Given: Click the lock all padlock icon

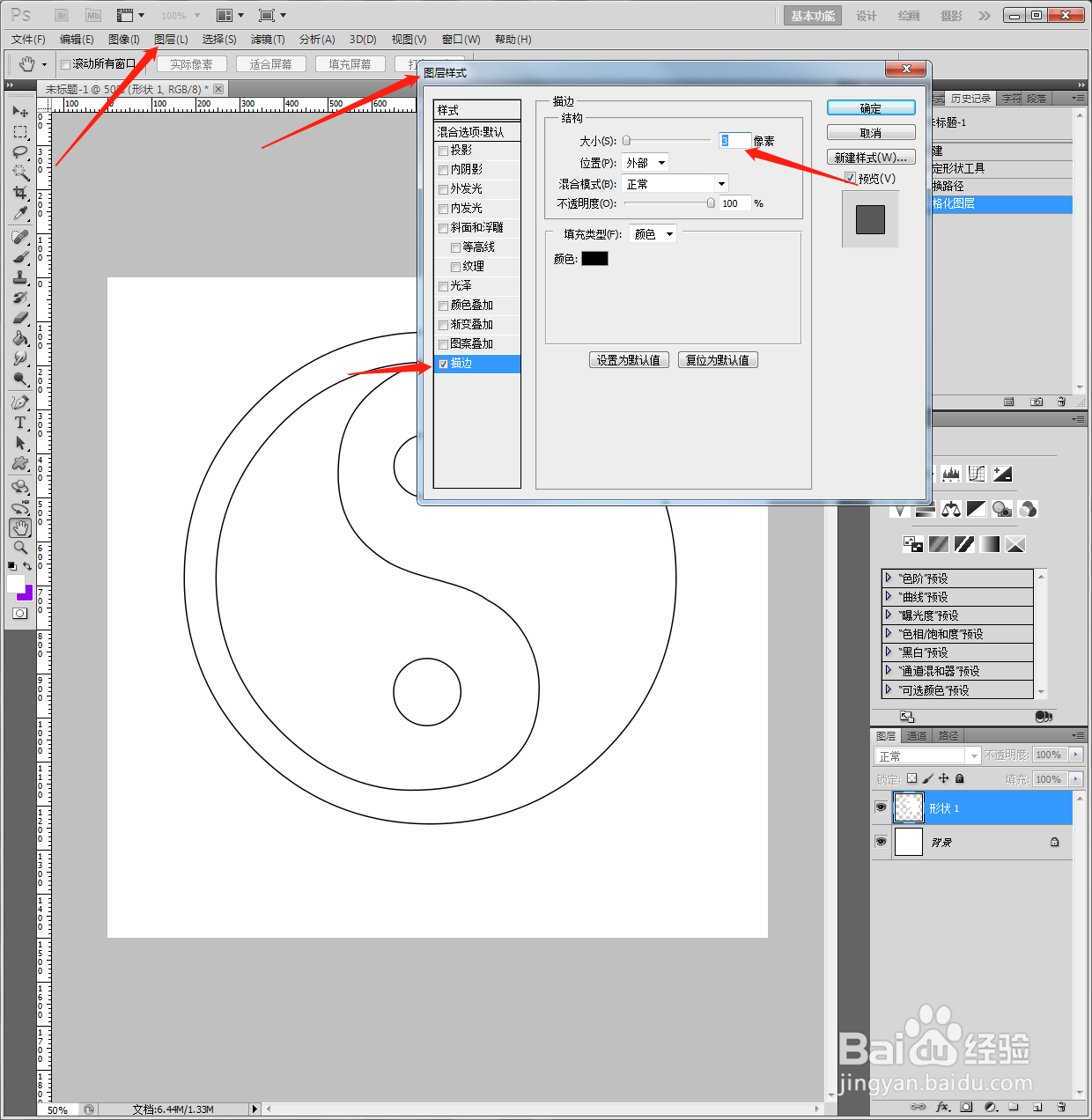Looking at the screenshot, I should coord(960,778).
